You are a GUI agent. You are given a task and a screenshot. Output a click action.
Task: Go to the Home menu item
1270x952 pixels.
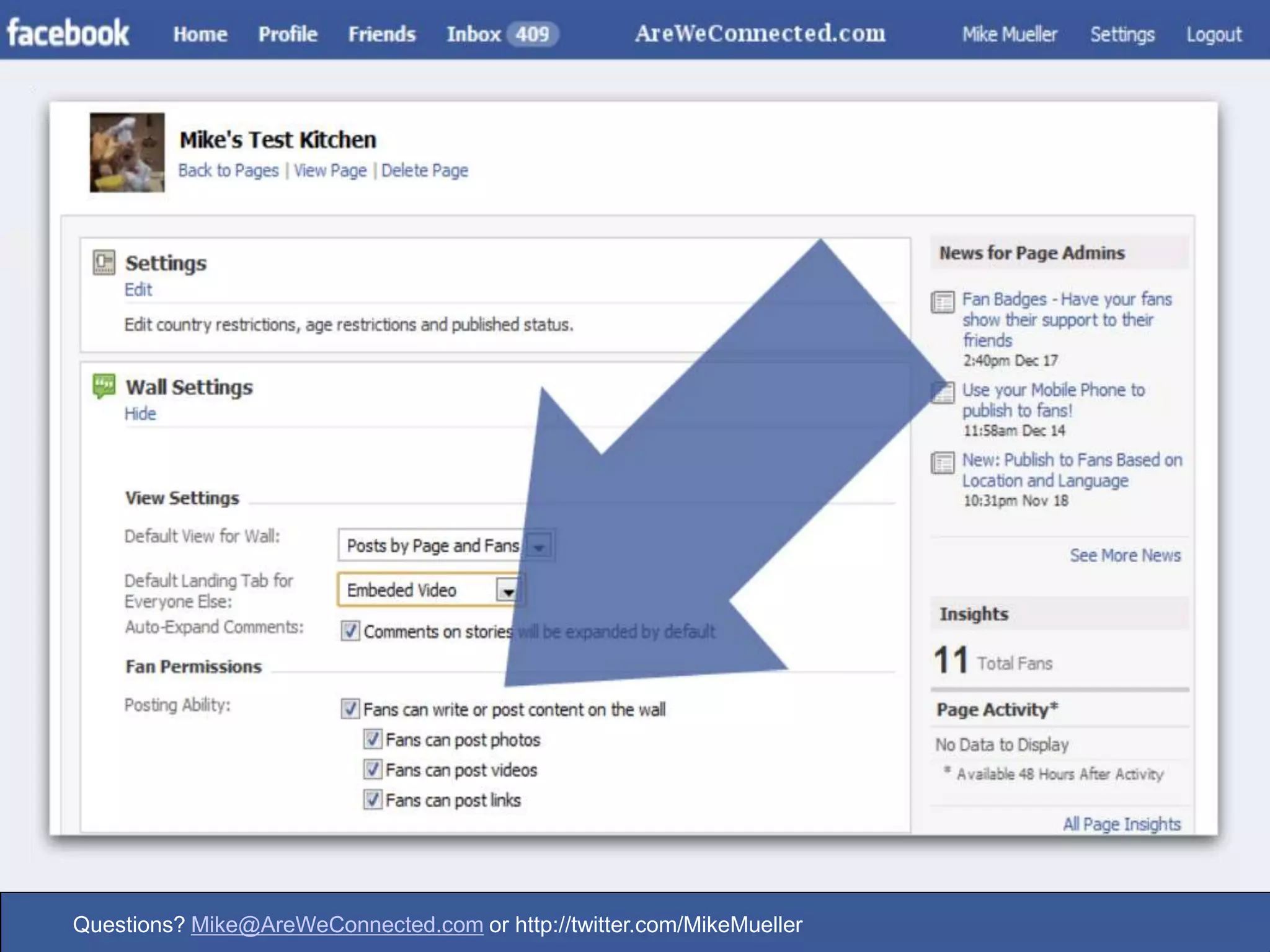coord(200,34)
